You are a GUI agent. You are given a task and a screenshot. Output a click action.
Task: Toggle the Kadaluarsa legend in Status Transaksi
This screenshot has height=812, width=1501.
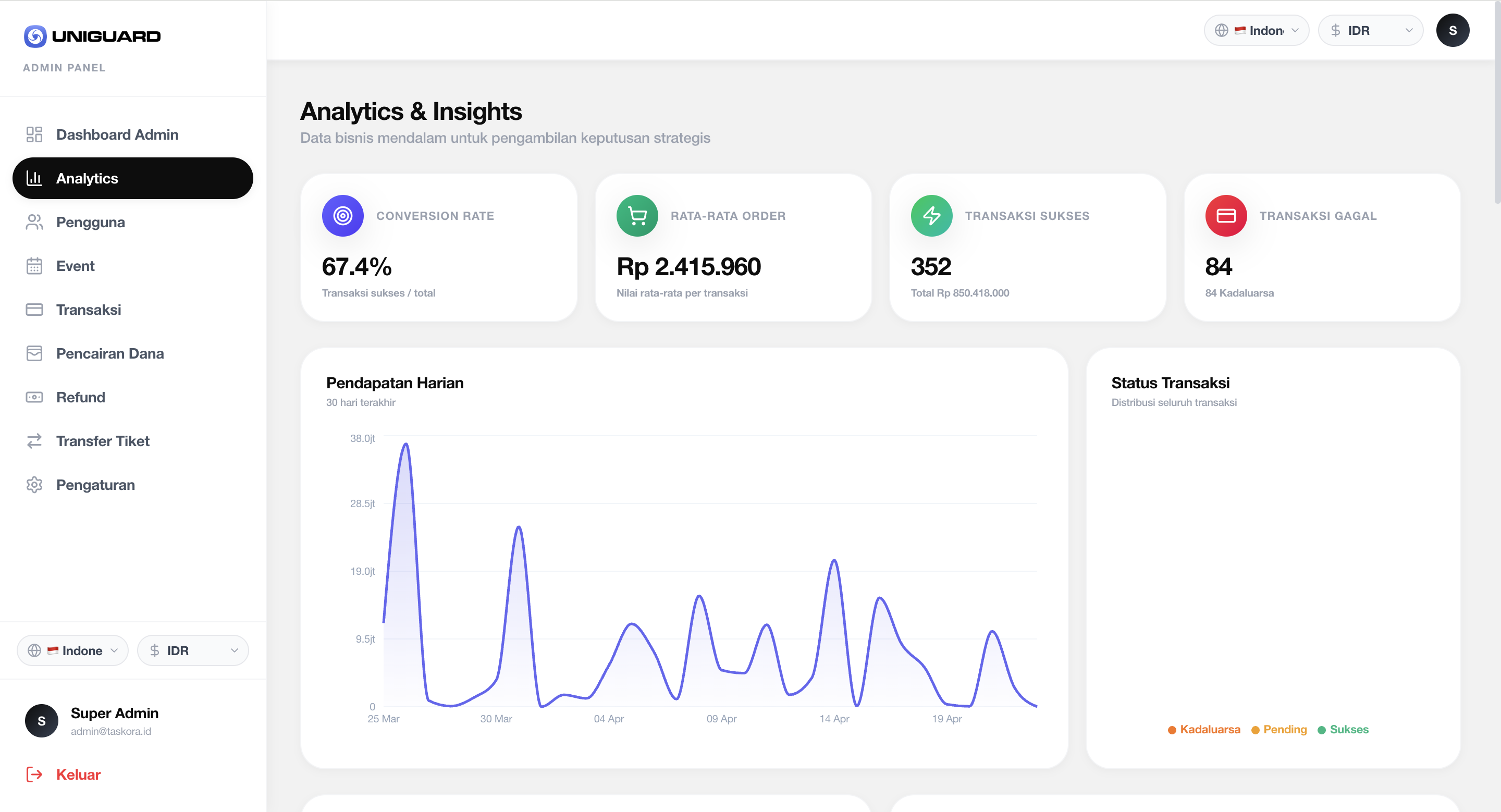click(x=1203, y=729)
